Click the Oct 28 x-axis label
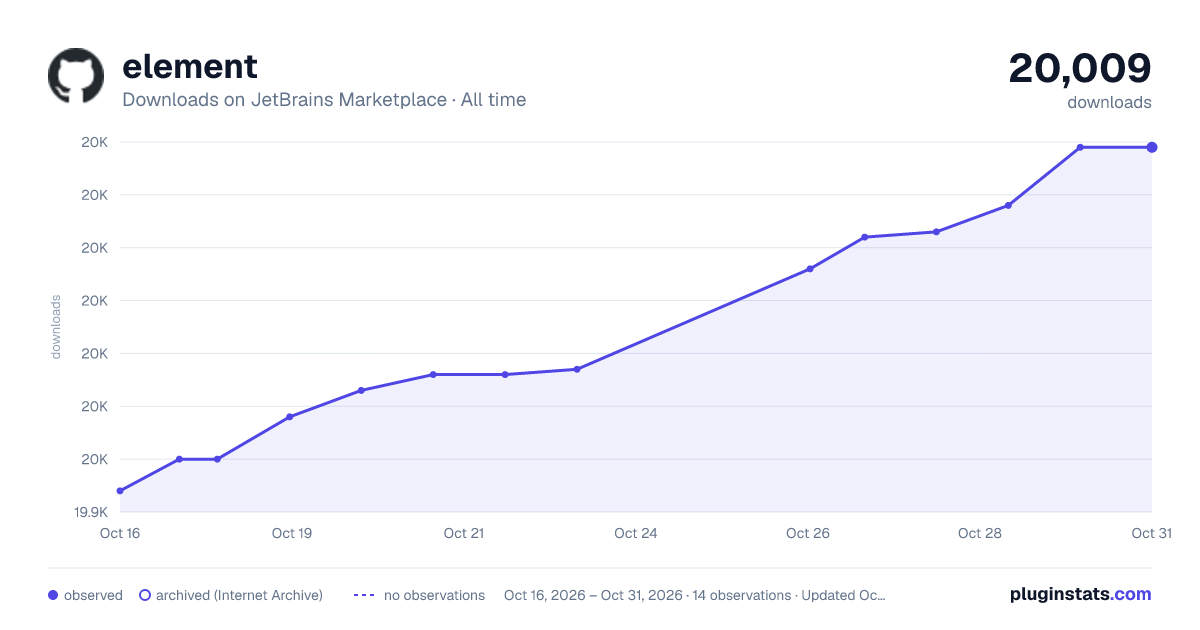Screen dimensions: 1200x630 pyautogui.click(x=980, y=533)
